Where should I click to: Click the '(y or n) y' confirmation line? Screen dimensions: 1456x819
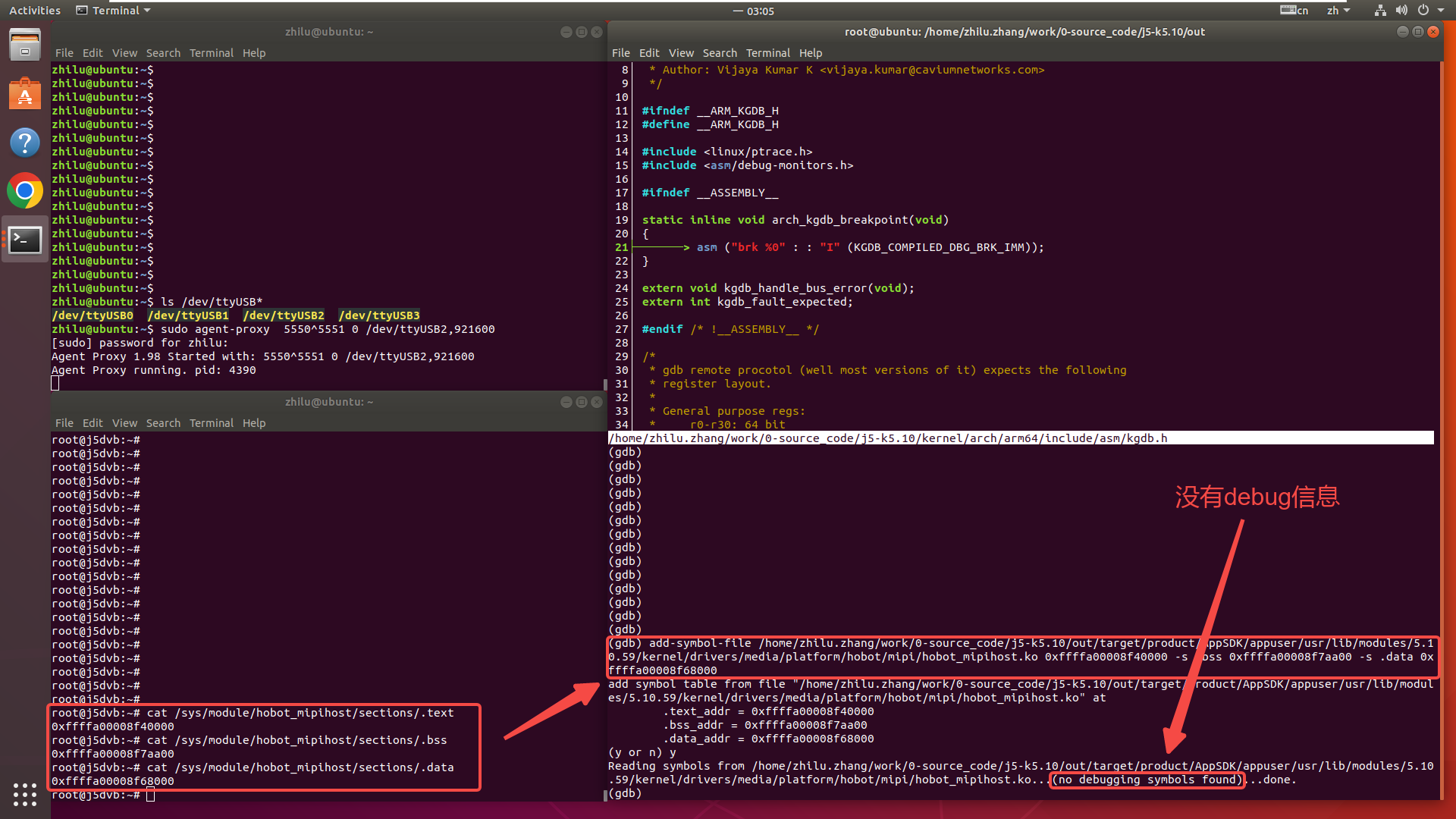(x=642, y=752)
